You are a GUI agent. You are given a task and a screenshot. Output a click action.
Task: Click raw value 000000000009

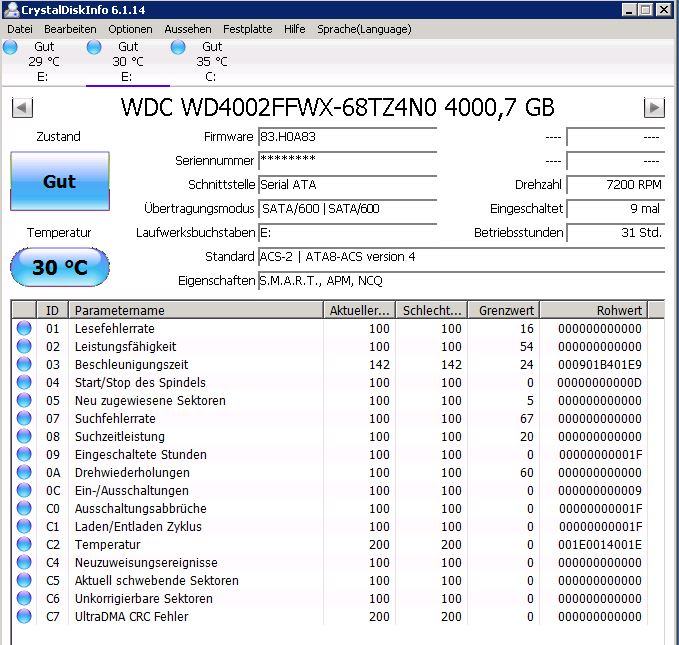click(599, 491)
